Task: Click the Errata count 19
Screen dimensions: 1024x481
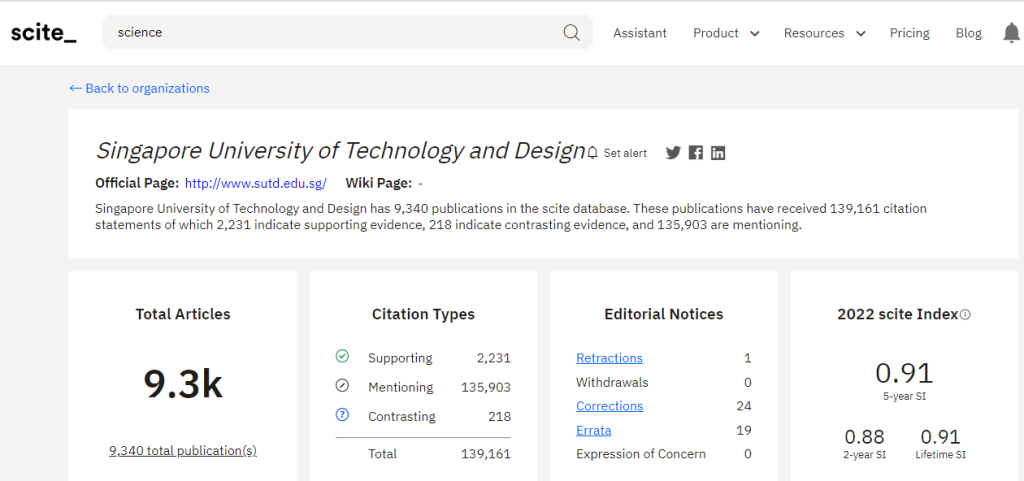Action: pos(744,430)
